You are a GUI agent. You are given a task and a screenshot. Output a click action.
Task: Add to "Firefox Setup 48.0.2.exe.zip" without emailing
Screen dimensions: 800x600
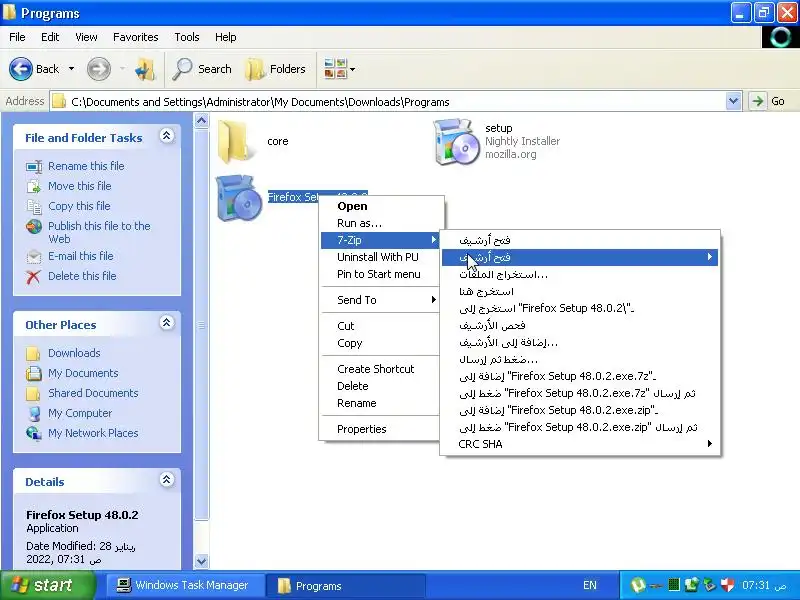click(x=580, y=410)
